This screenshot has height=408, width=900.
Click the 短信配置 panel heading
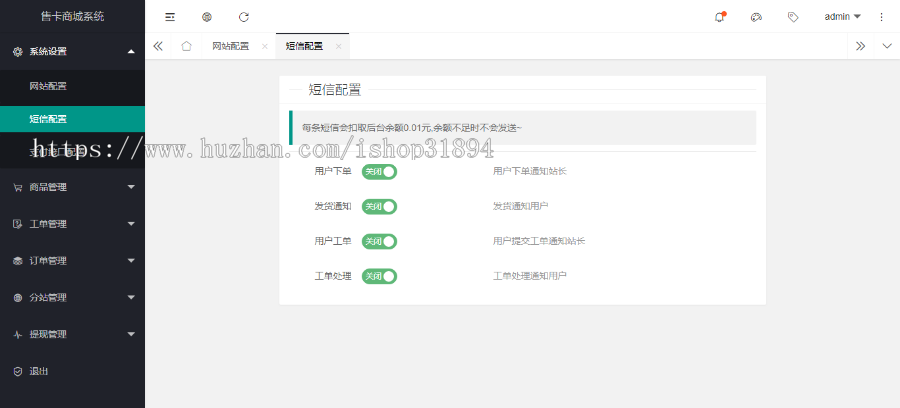pos(335,90)
